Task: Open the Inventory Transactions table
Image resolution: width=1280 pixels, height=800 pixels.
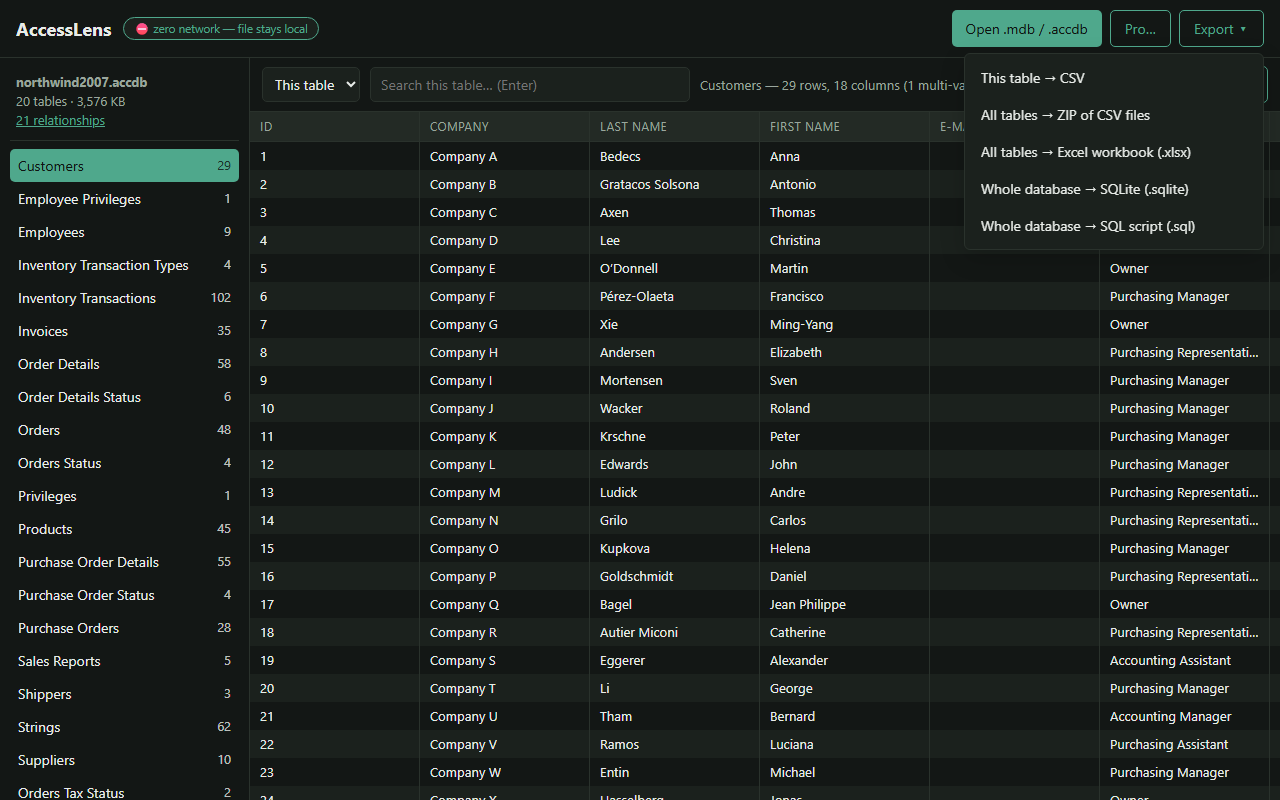Action: click(124, 298)
